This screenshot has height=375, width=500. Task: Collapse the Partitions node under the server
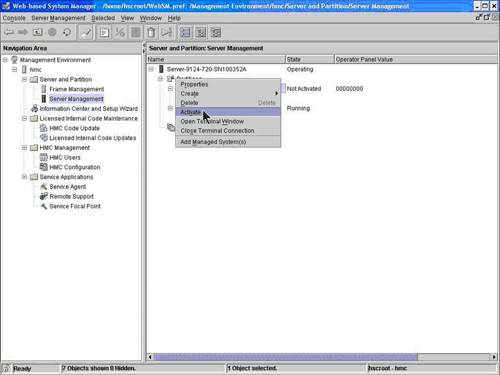point(160,79)
